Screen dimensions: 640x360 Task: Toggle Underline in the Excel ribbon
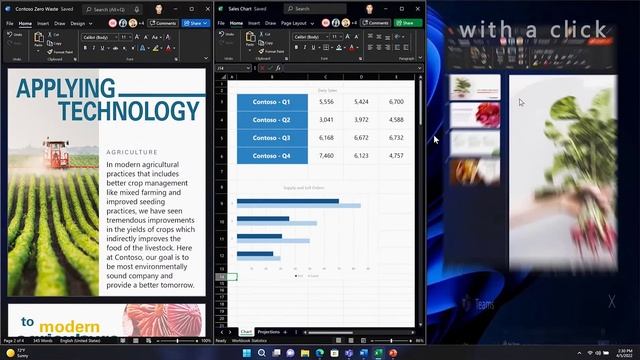tap(313, 48)
